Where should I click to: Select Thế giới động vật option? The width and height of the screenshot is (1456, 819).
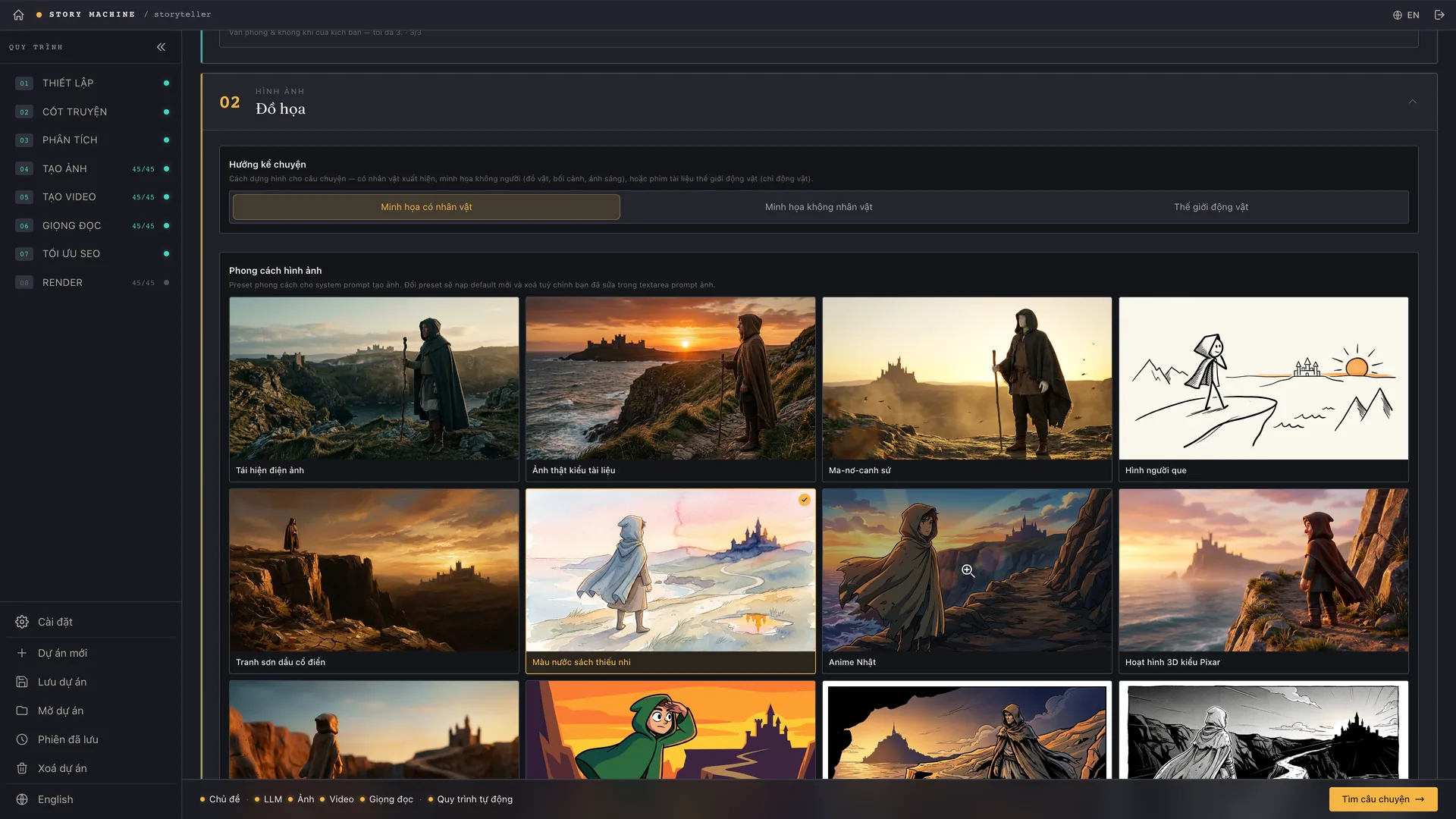click(x=1210, y=207)
